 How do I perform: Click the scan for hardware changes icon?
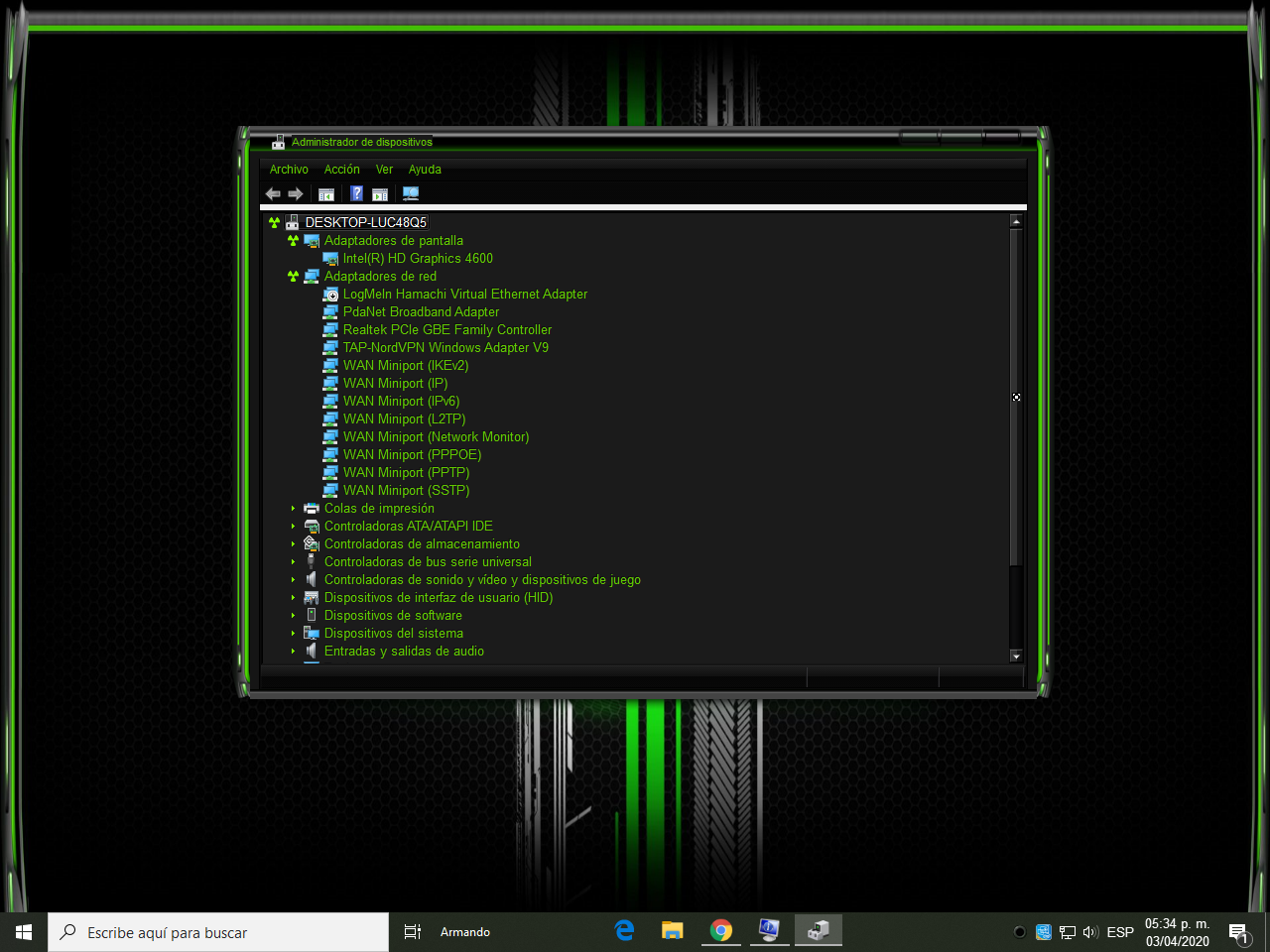click(x=411, y=194)
